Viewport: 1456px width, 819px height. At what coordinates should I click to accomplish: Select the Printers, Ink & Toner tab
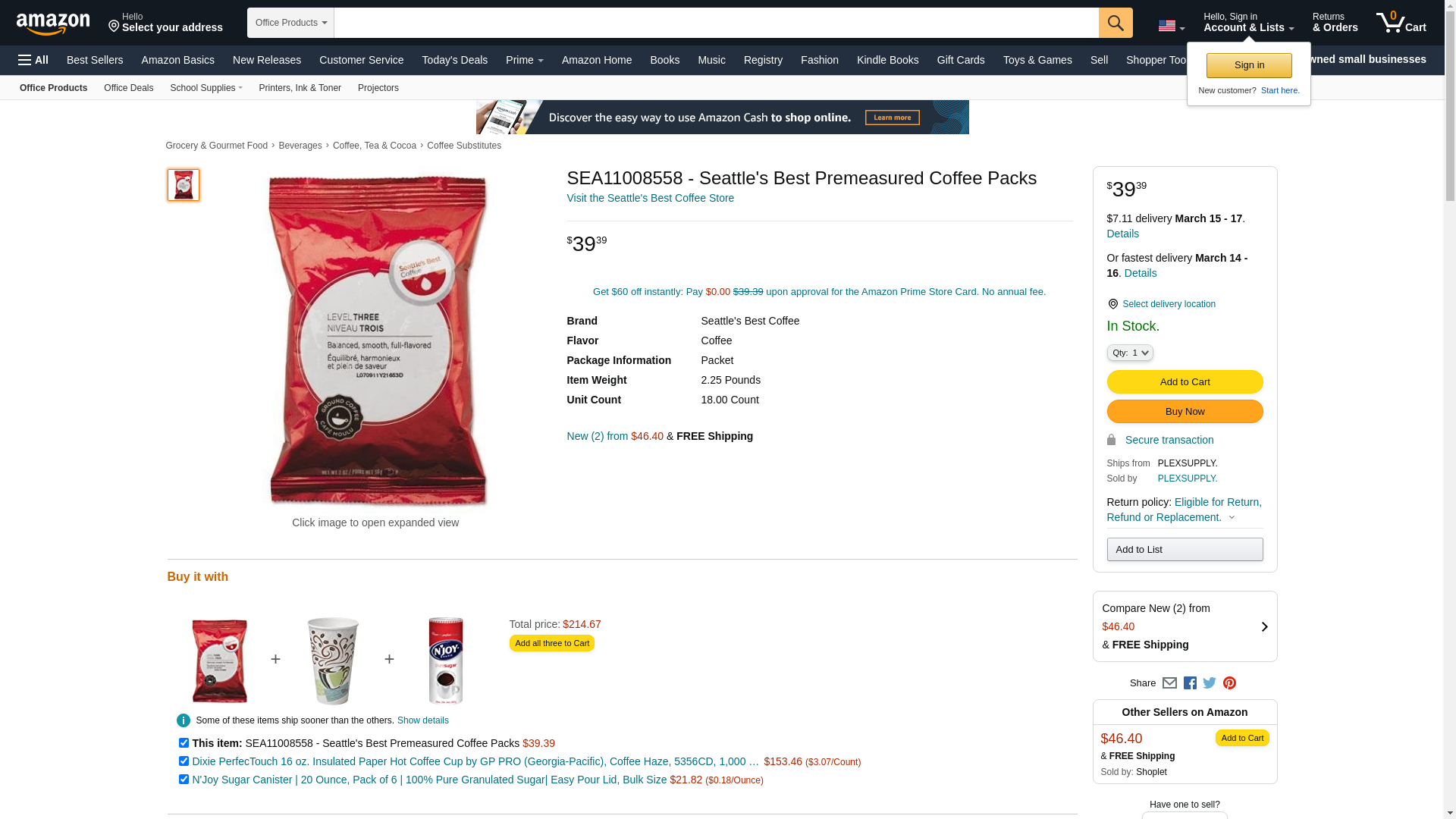coord(300,88)
